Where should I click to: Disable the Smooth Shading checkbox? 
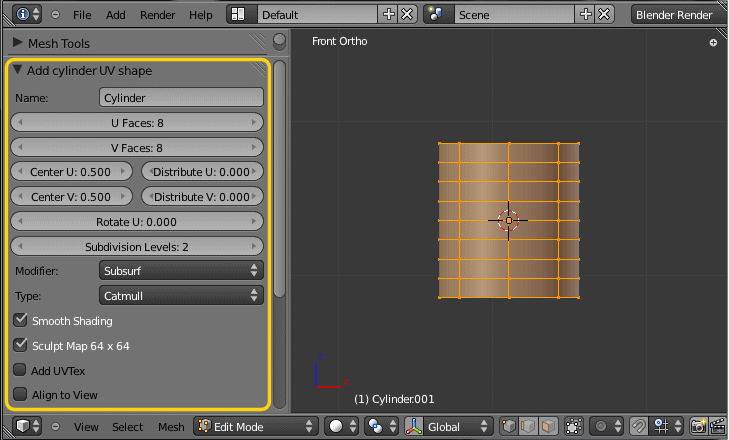click(20, 321)
